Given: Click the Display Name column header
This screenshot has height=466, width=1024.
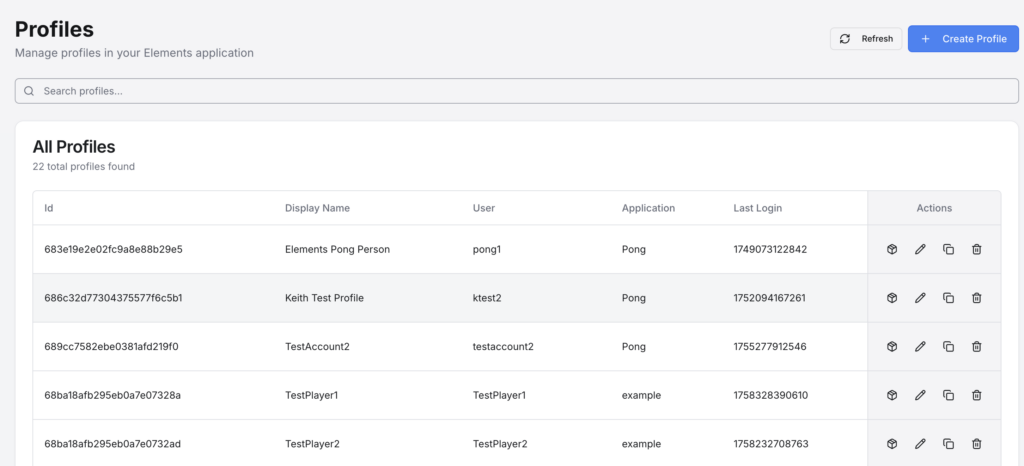Looking at the screenshot, I should tap(317, 208).
